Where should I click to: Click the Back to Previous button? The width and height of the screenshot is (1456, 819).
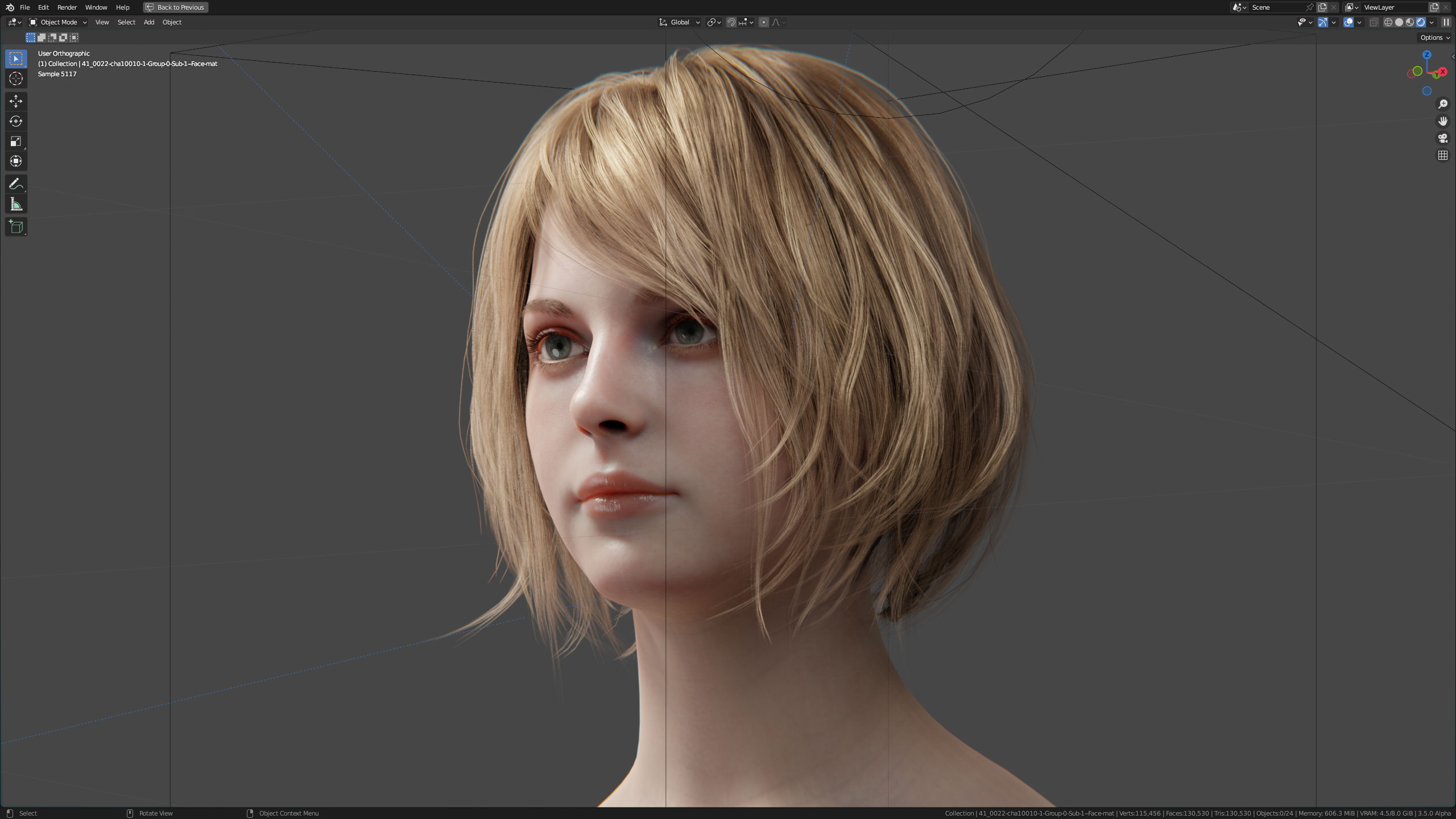(175, 7)
